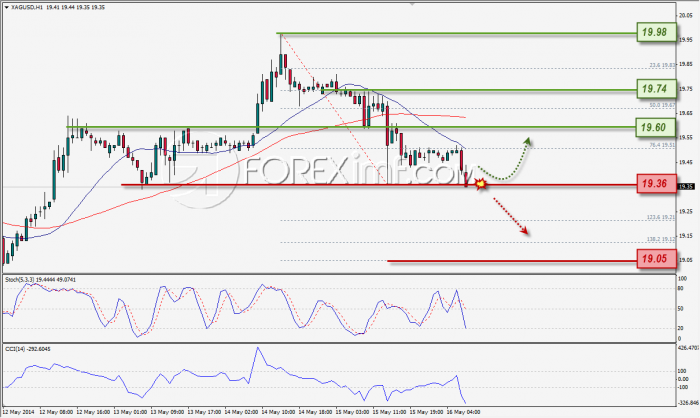Image resolution: width=700 pixels, height=418 pixels.
Task: Click the CCI scale value 426.470
Action: tap(688, 347)
